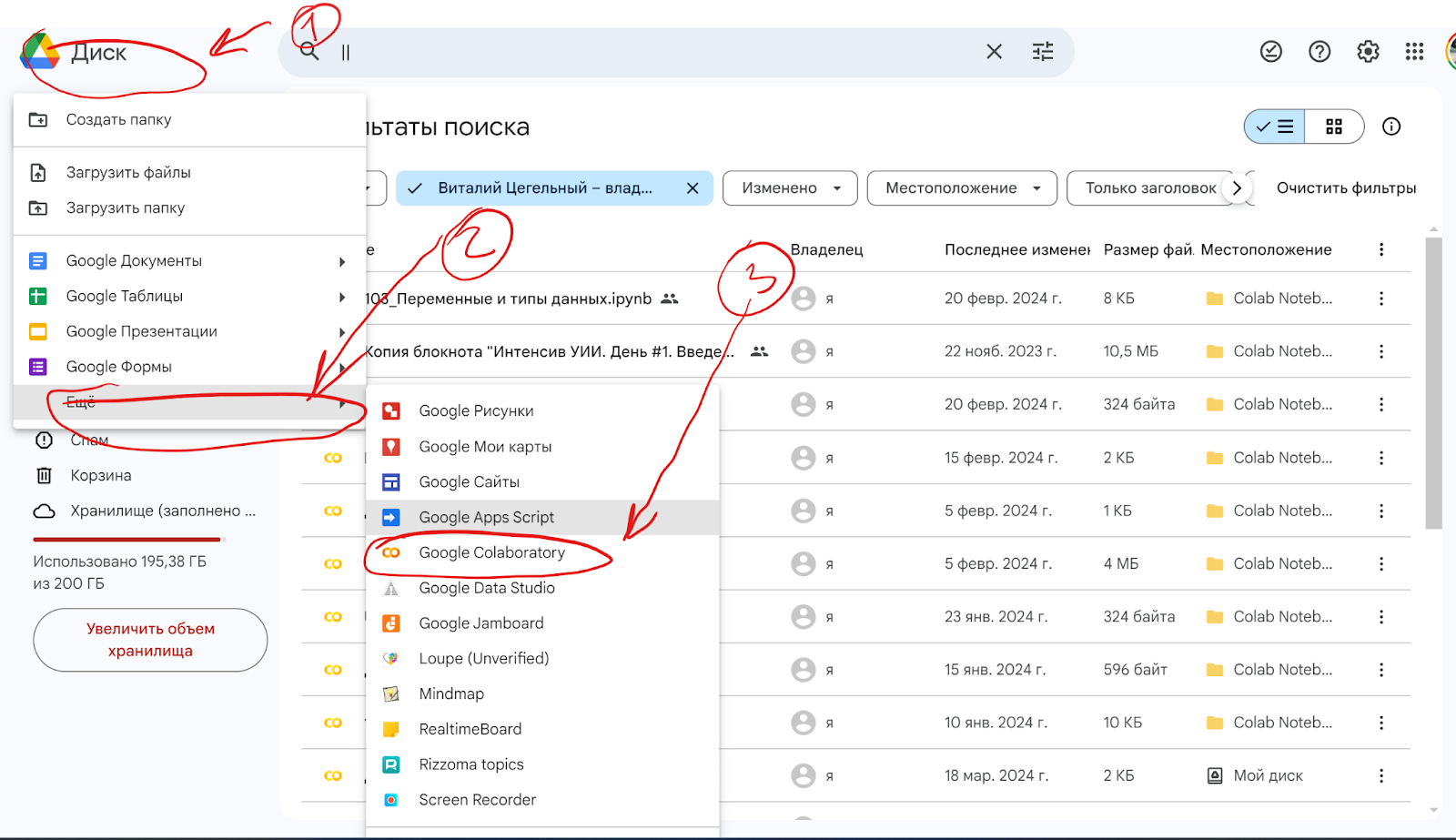Open more actions for 18 мар. 2024 row
Viewport: 1456px width, 840px height.
[1381, 775]
